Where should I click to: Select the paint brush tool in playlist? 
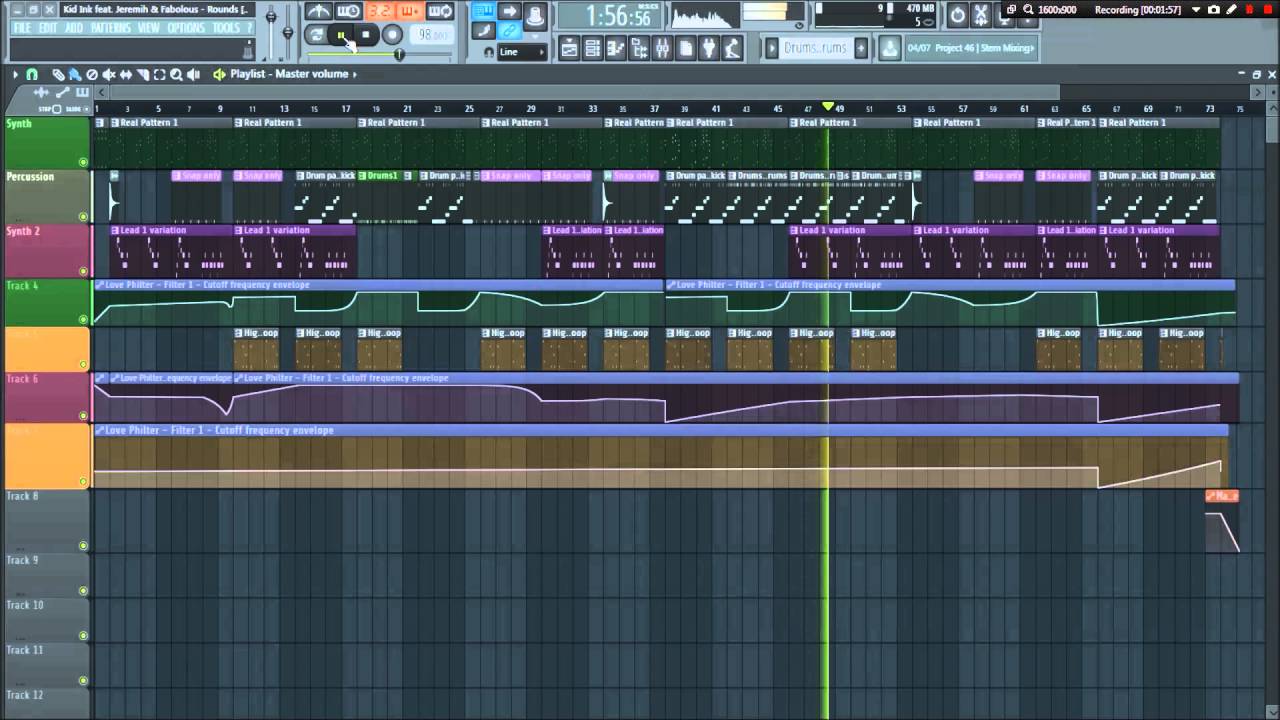(x=75, y=74)
